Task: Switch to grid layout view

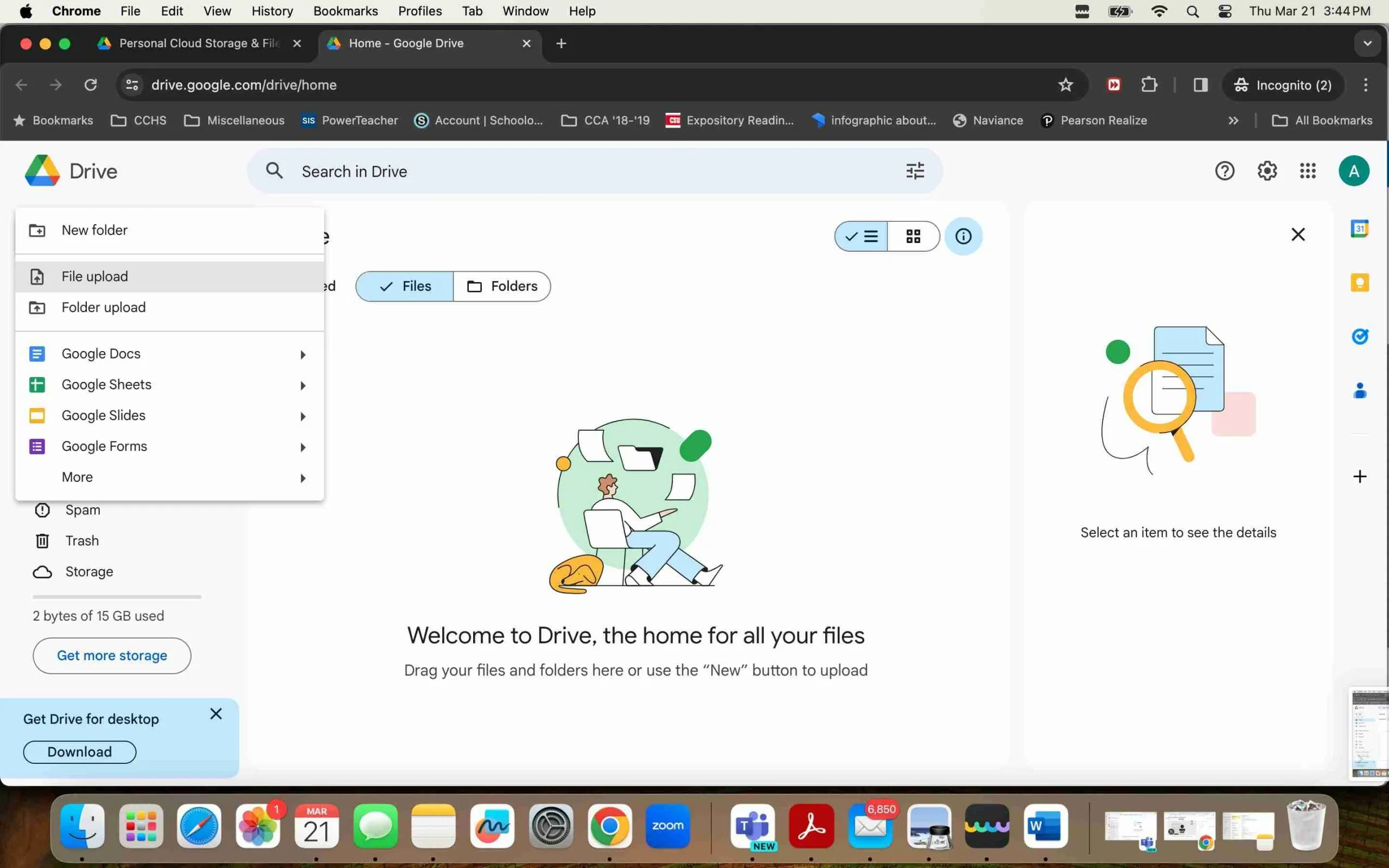Action: [x=913, y=236]
